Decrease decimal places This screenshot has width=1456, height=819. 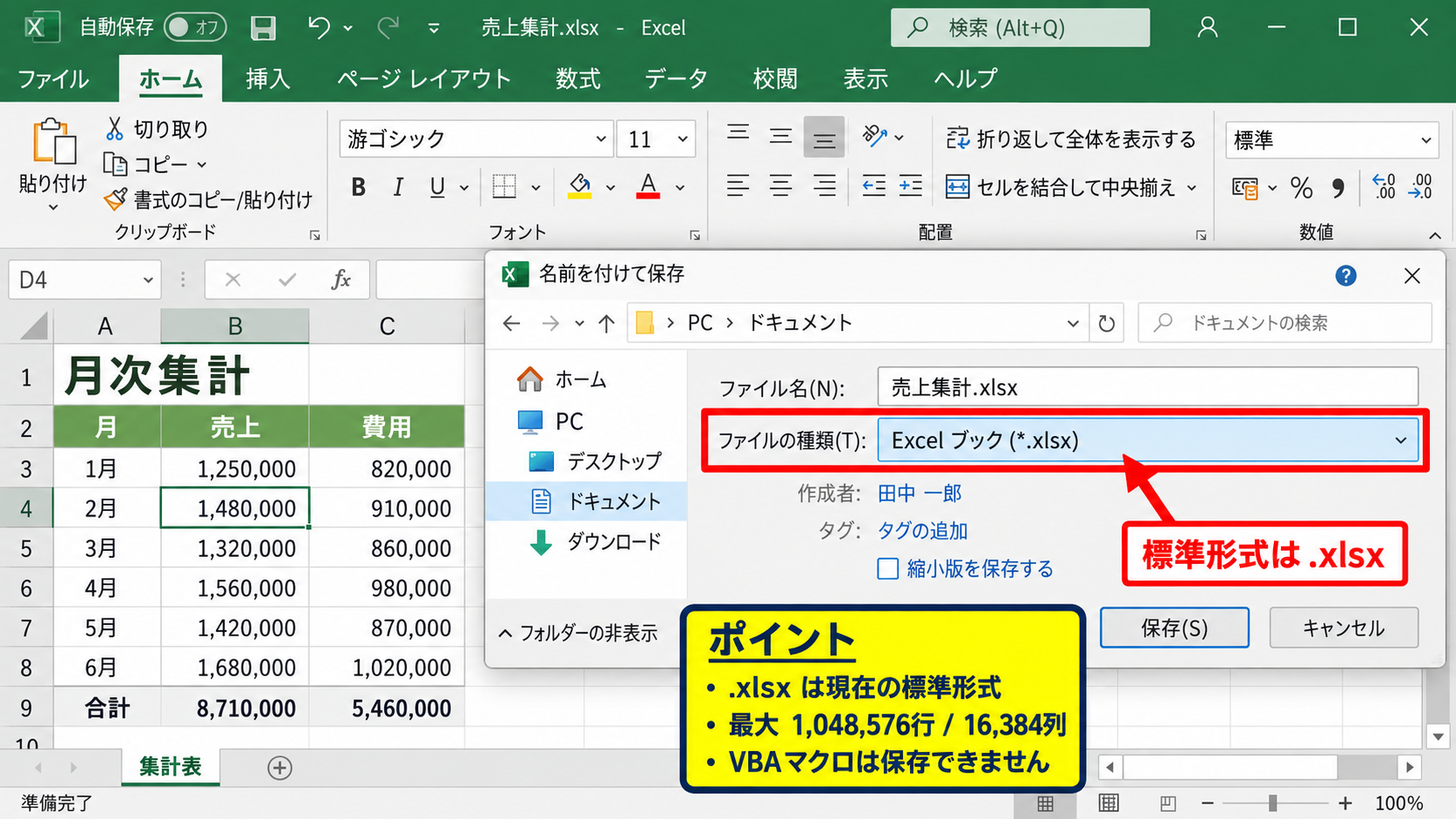pos(1420,186)
